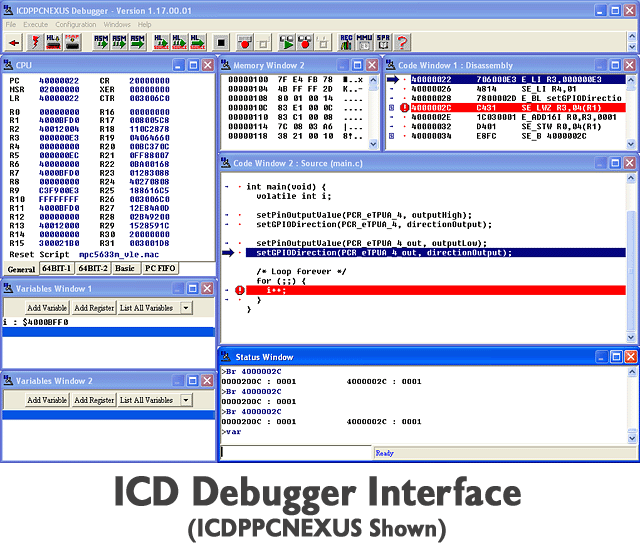Click the Status Window command input field
Screen dimensions: 640x543
(x=296, y=452)
